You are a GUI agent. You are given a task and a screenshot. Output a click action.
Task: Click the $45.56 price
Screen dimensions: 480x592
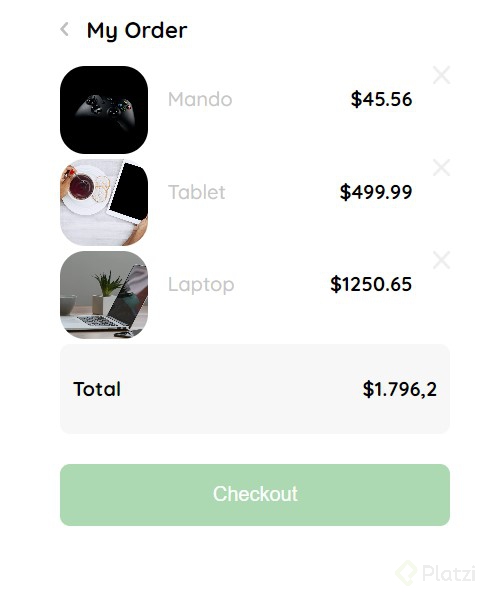381,99
